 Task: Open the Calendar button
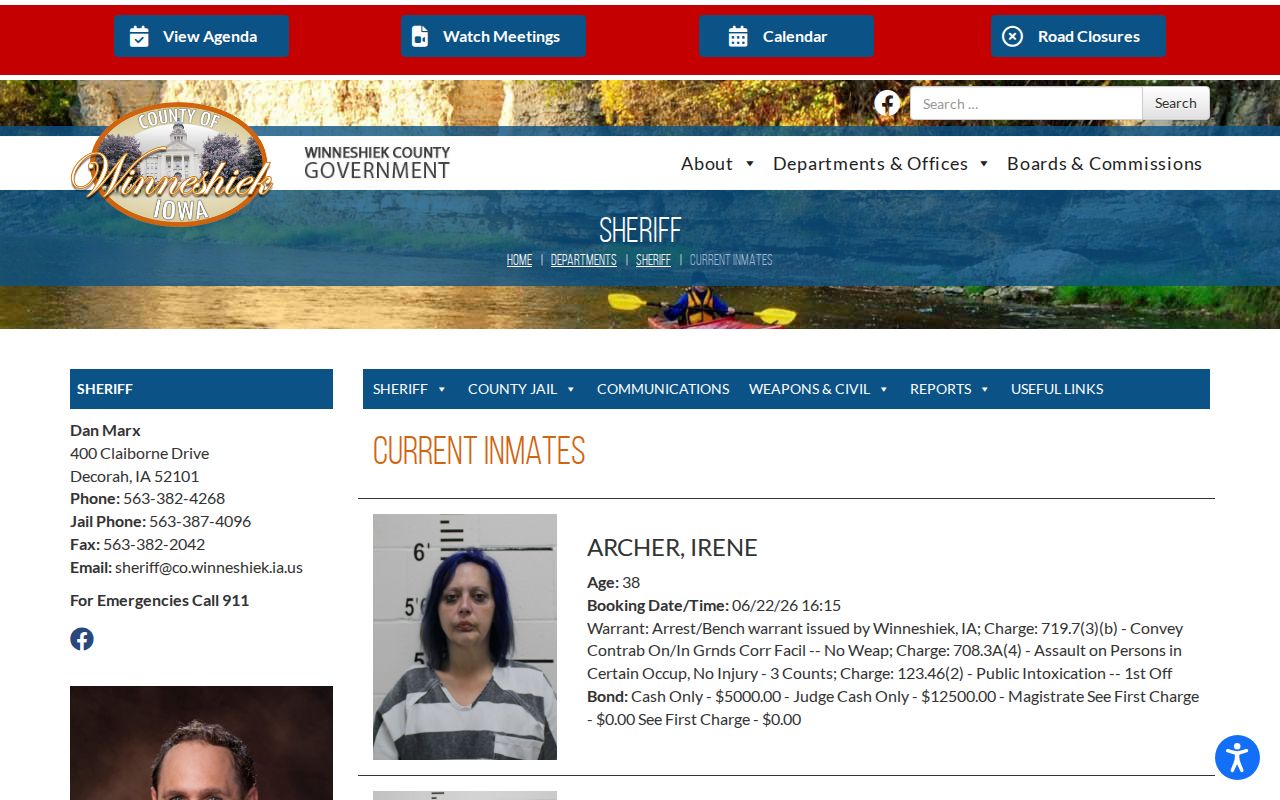click(786, 36)
